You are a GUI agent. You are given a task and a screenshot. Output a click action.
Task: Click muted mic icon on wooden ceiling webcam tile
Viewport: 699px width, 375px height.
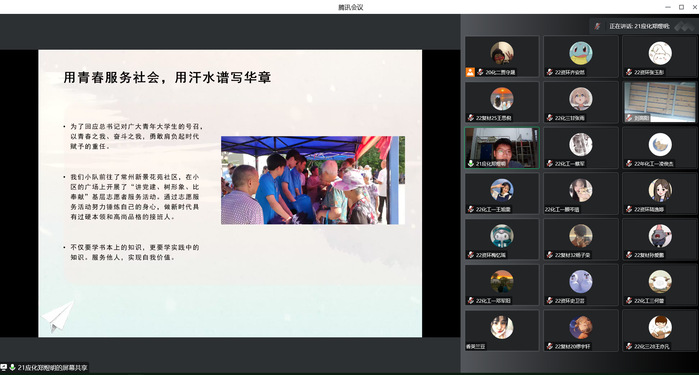(629, 118)
